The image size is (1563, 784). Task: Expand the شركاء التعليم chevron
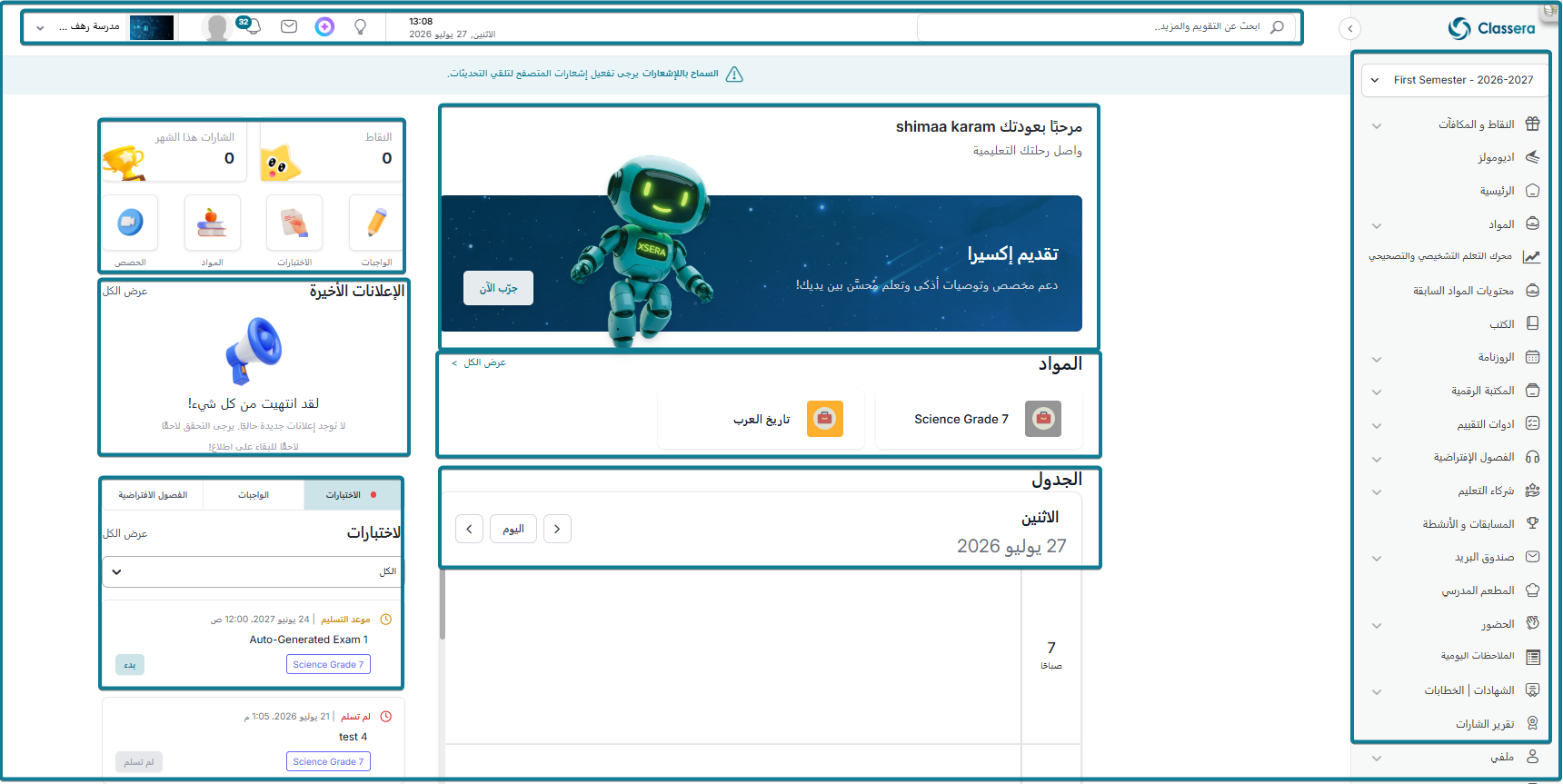point(1377,491)
